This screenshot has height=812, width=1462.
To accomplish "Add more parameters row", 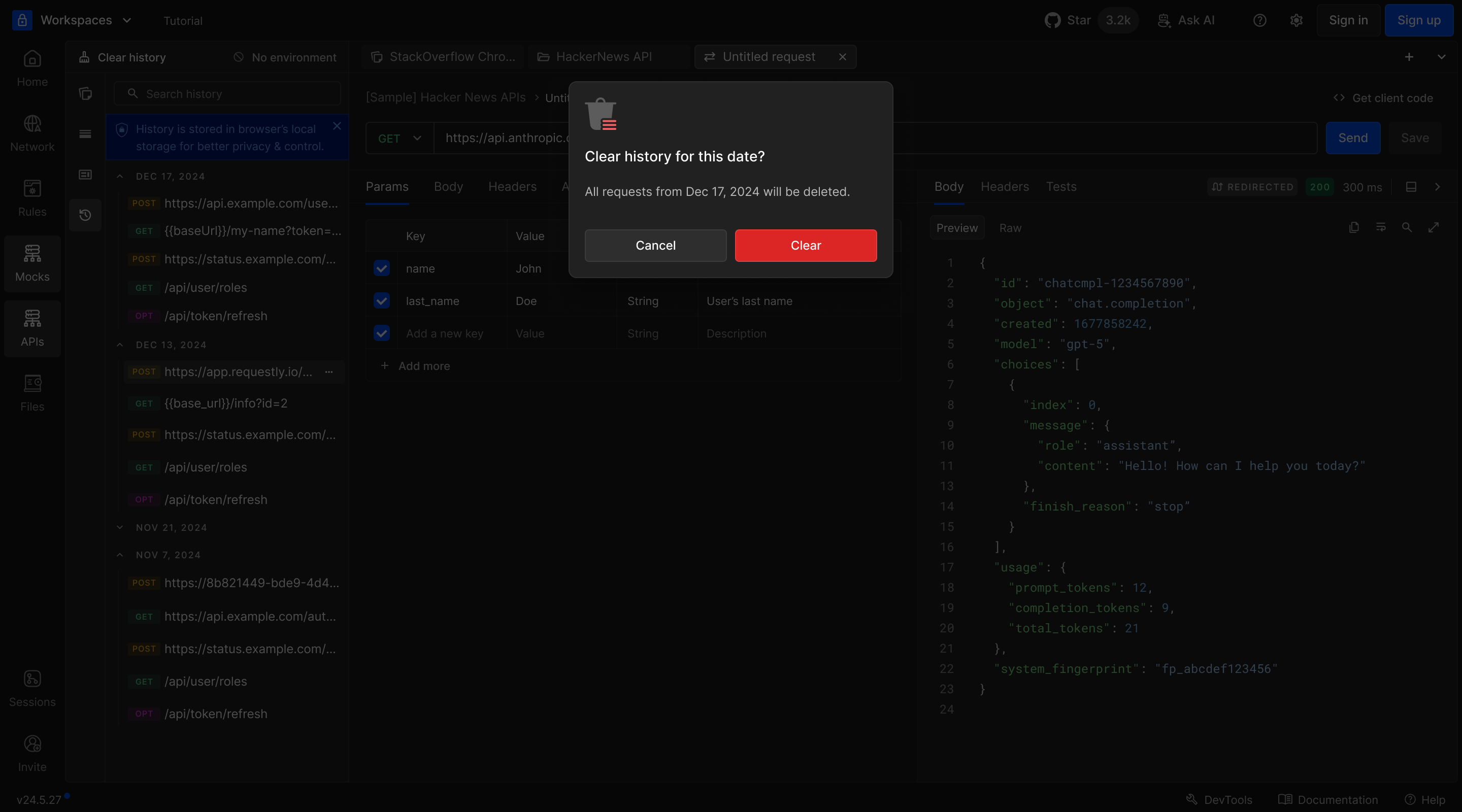I will coord(415,366).
